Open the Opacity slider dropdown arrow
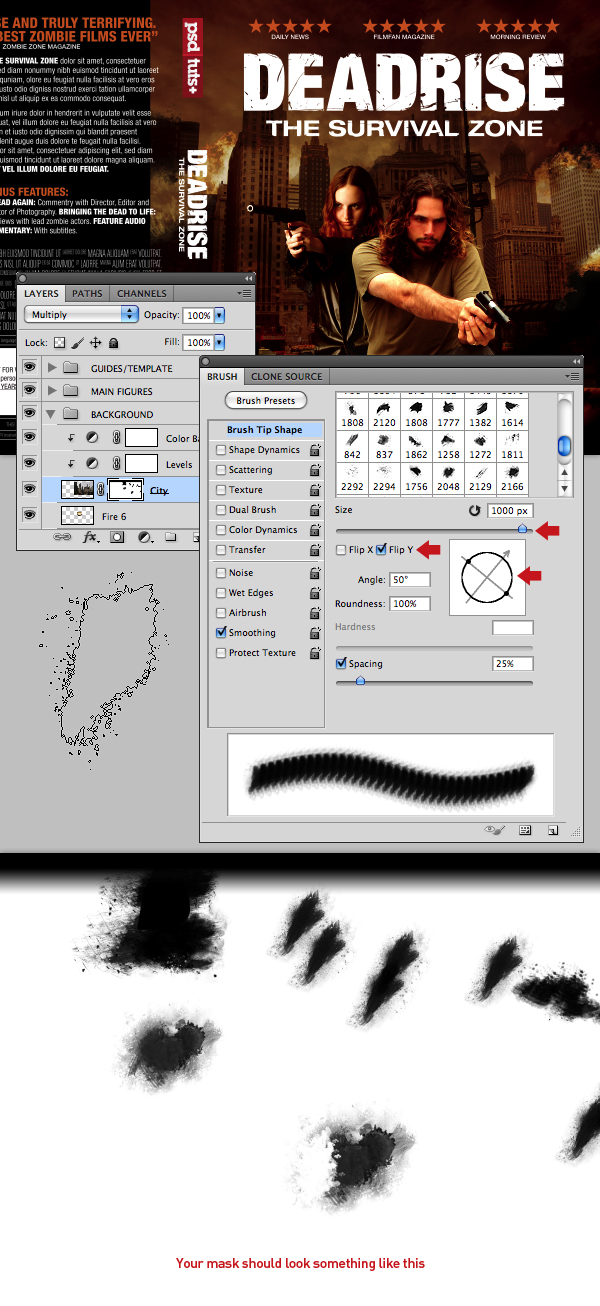Screen dimensions: 600x1306 tap(220, 315)
